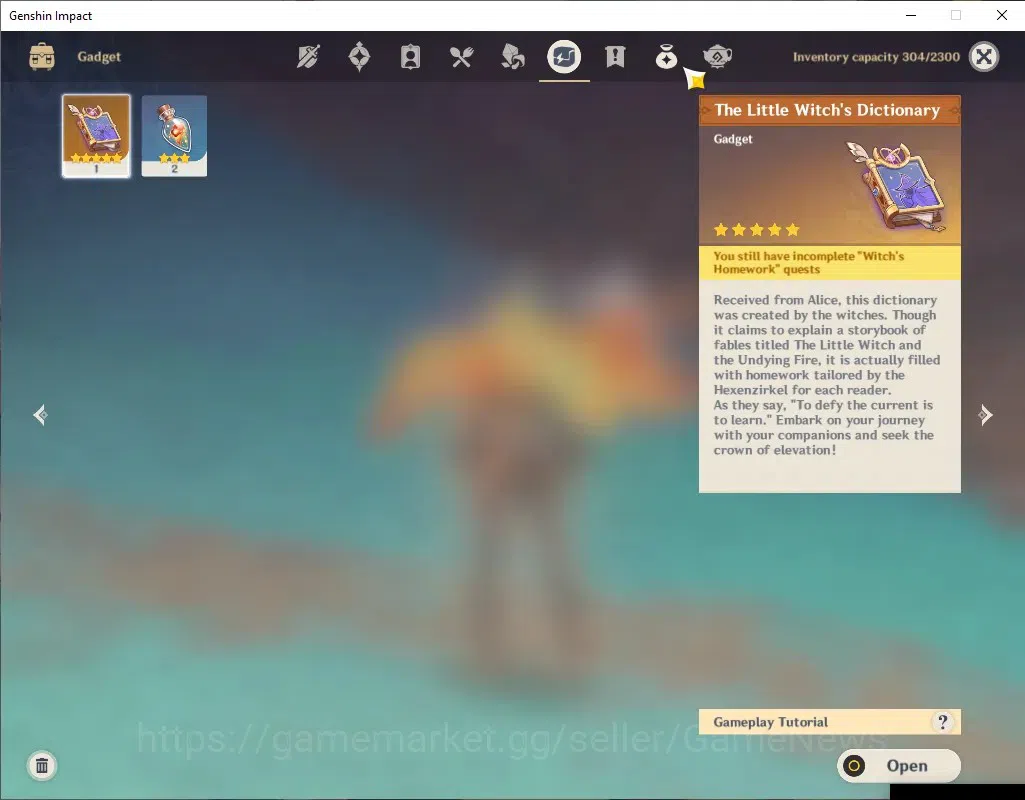Open the Weapons inventory tab
This screenshot has width=1025, height=800.
[309, 57]
